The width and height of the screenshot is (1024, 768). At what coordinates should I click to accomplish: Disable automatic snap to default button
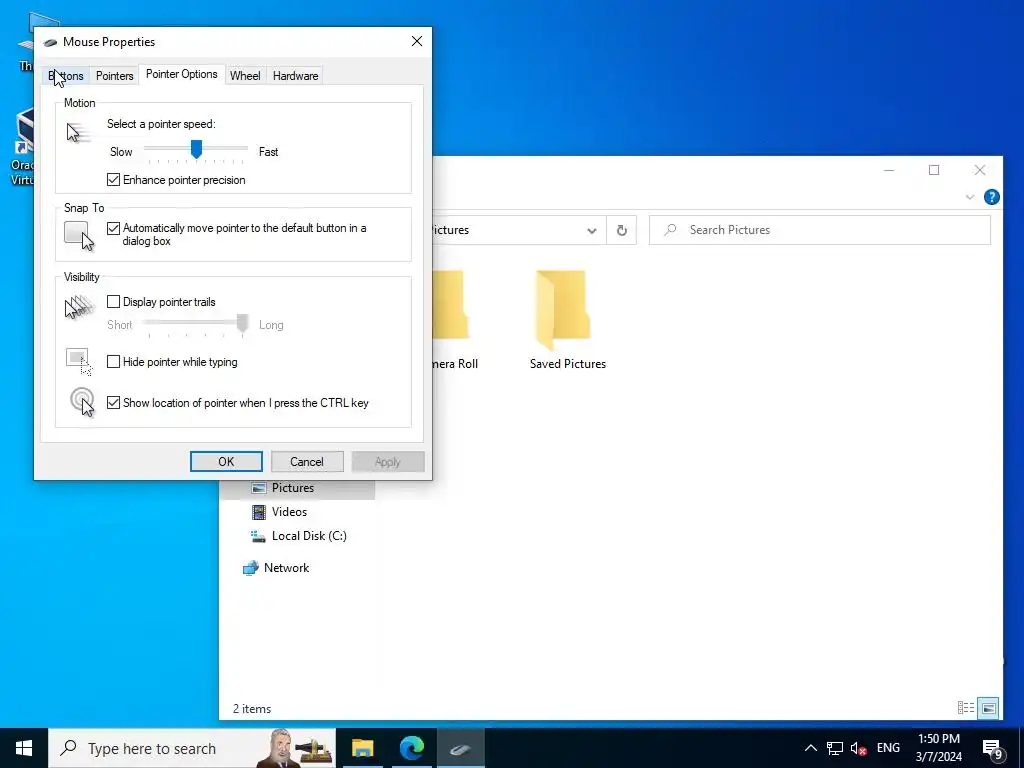[114, 228]
